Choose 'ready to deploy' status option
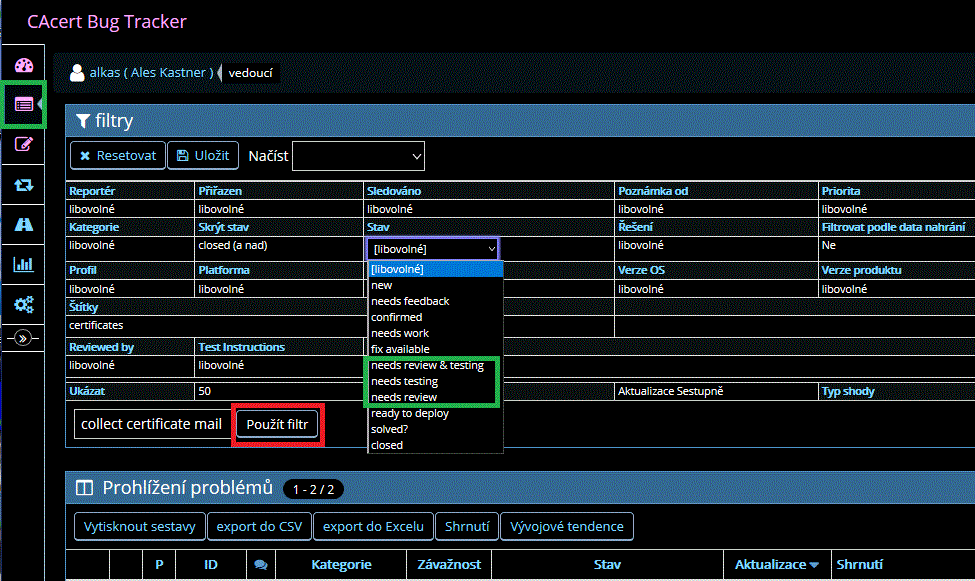975x581 pixels. pyautogui.click(x=410, y=413)
